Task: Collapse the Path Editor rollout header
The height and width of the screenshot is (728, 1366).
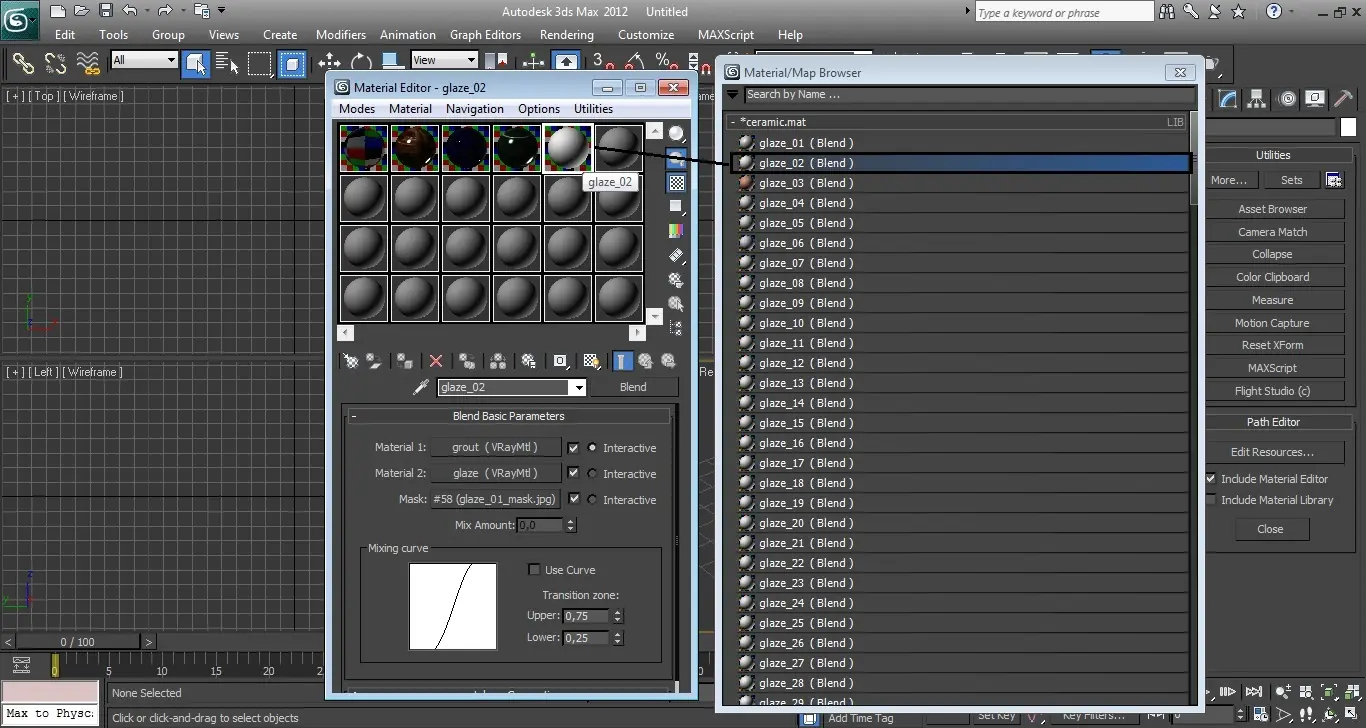Action: (x=1273, y=422)
